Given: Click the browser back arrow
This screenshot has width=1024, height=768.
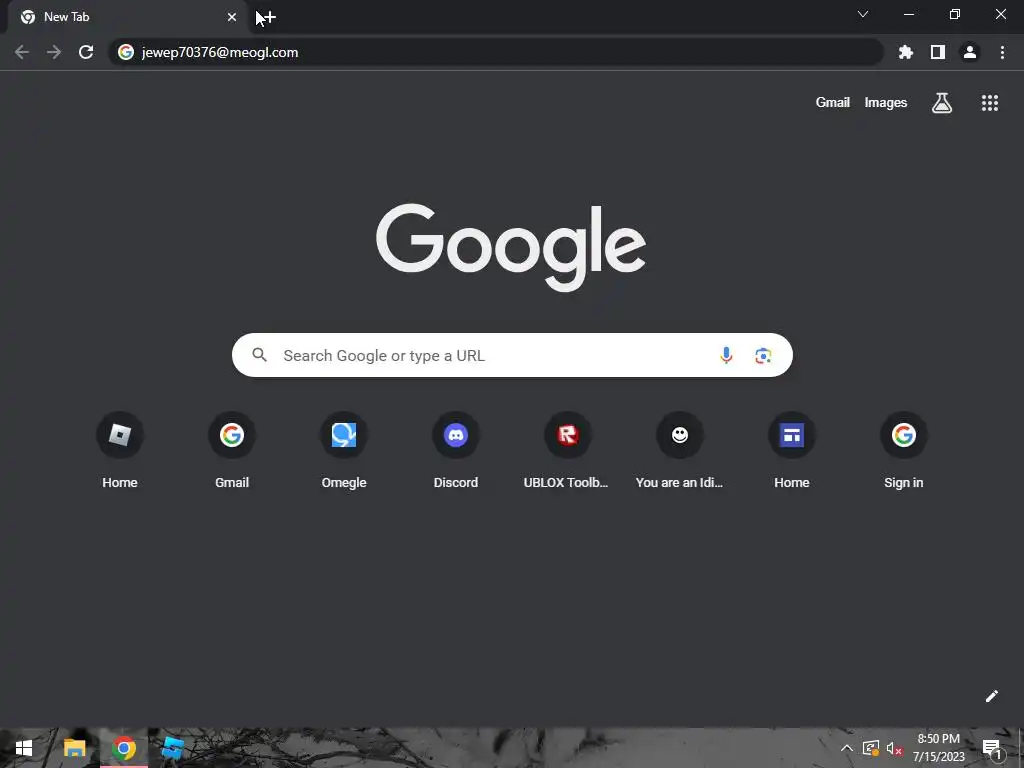Looking at the screenshot, I should 22,52.
